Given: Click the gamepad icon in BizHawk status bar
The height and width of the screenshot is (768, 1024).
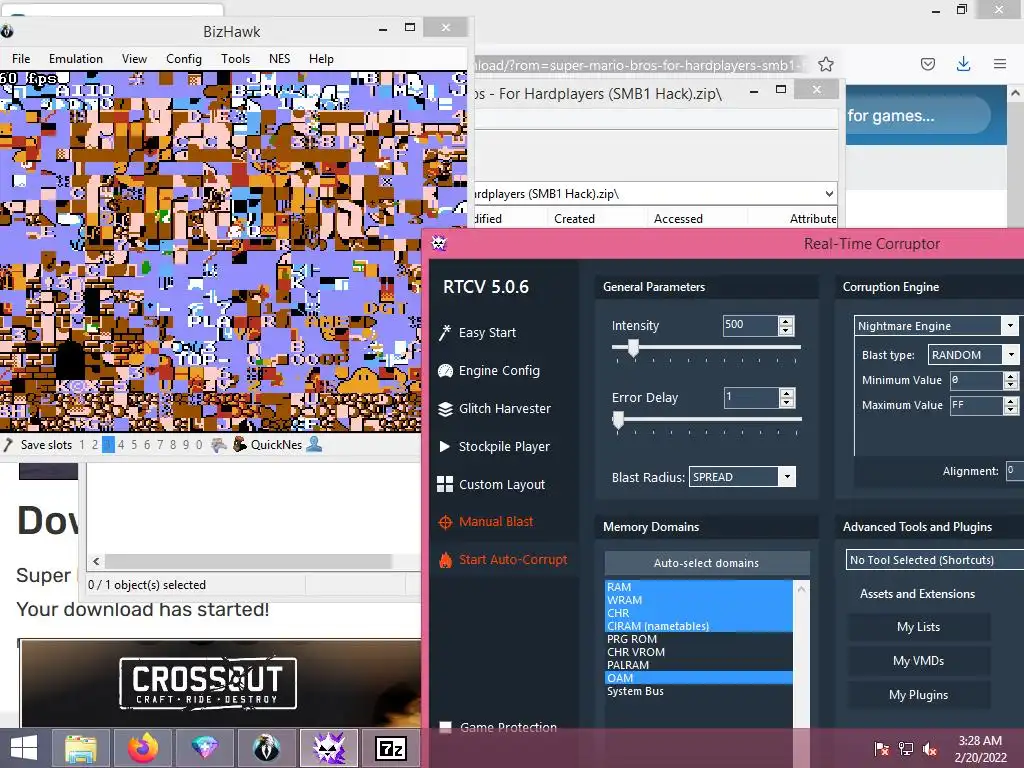Looking at the screenshot, I should point(219,445).
